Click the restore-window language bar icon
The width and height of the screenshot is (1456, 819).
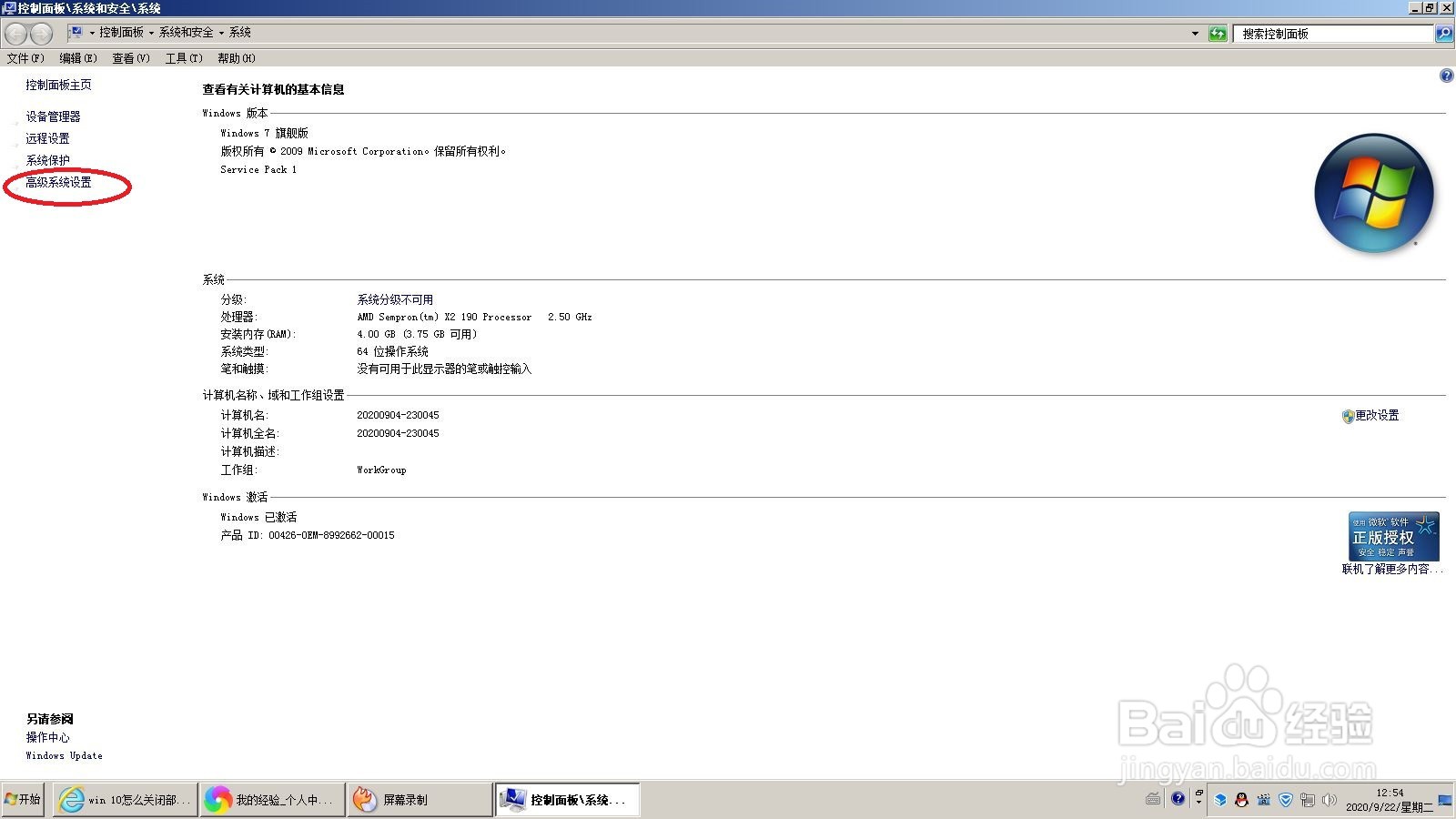pyautogui.click(x=1198, y=794)
